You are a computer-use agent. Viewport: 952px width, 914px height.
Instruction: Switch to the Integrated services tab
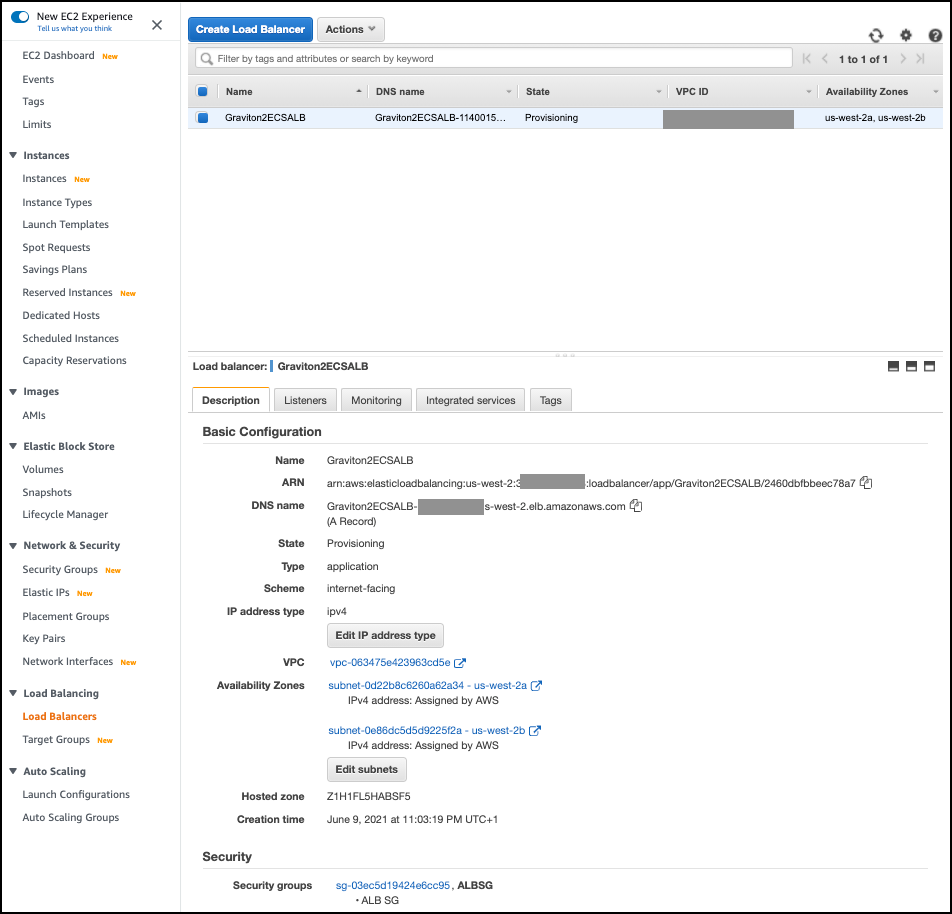(x=471, y=400)
